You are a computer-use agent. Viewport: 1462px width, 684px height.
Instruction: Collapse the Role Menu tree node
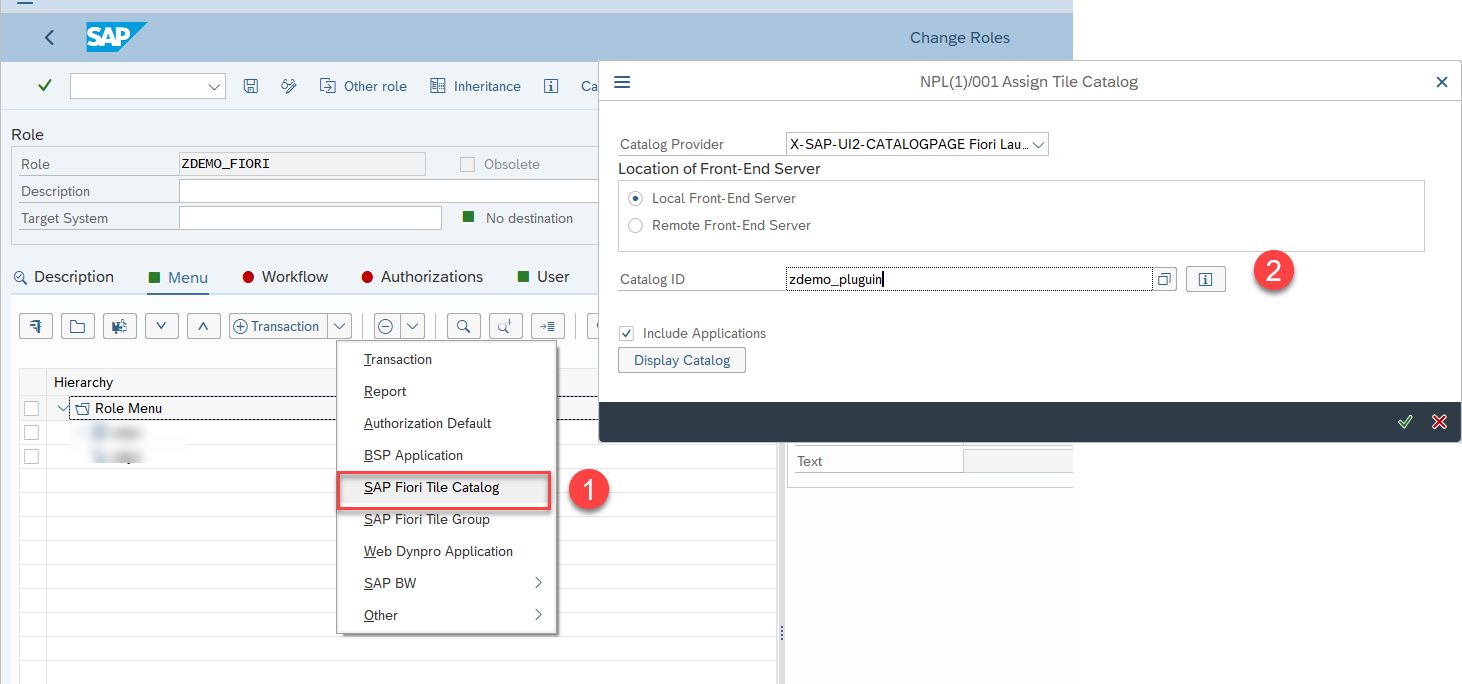[x=63, y=408]
